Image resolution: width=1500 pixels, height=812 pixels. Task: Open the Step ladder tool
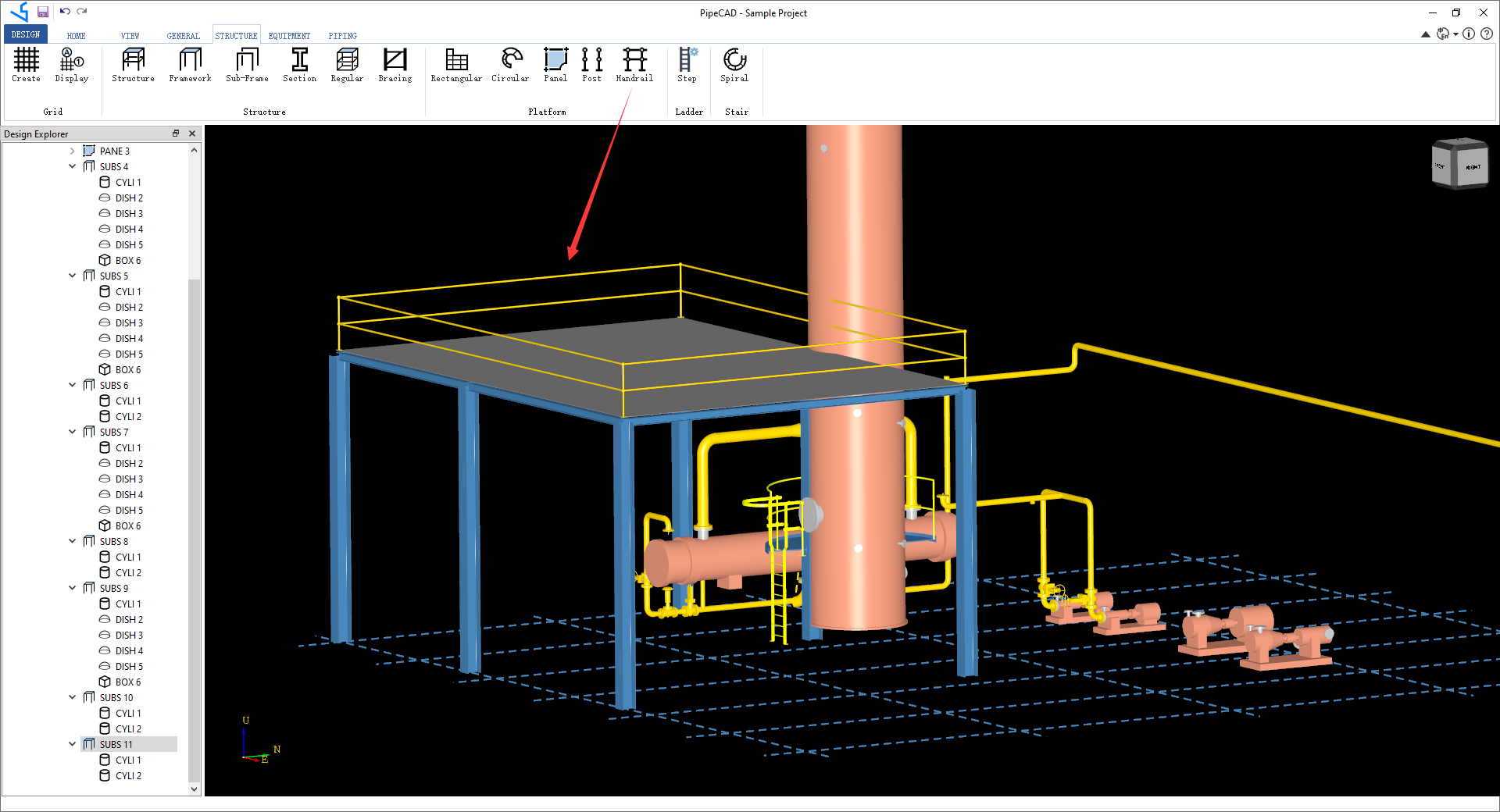[687, 66]
